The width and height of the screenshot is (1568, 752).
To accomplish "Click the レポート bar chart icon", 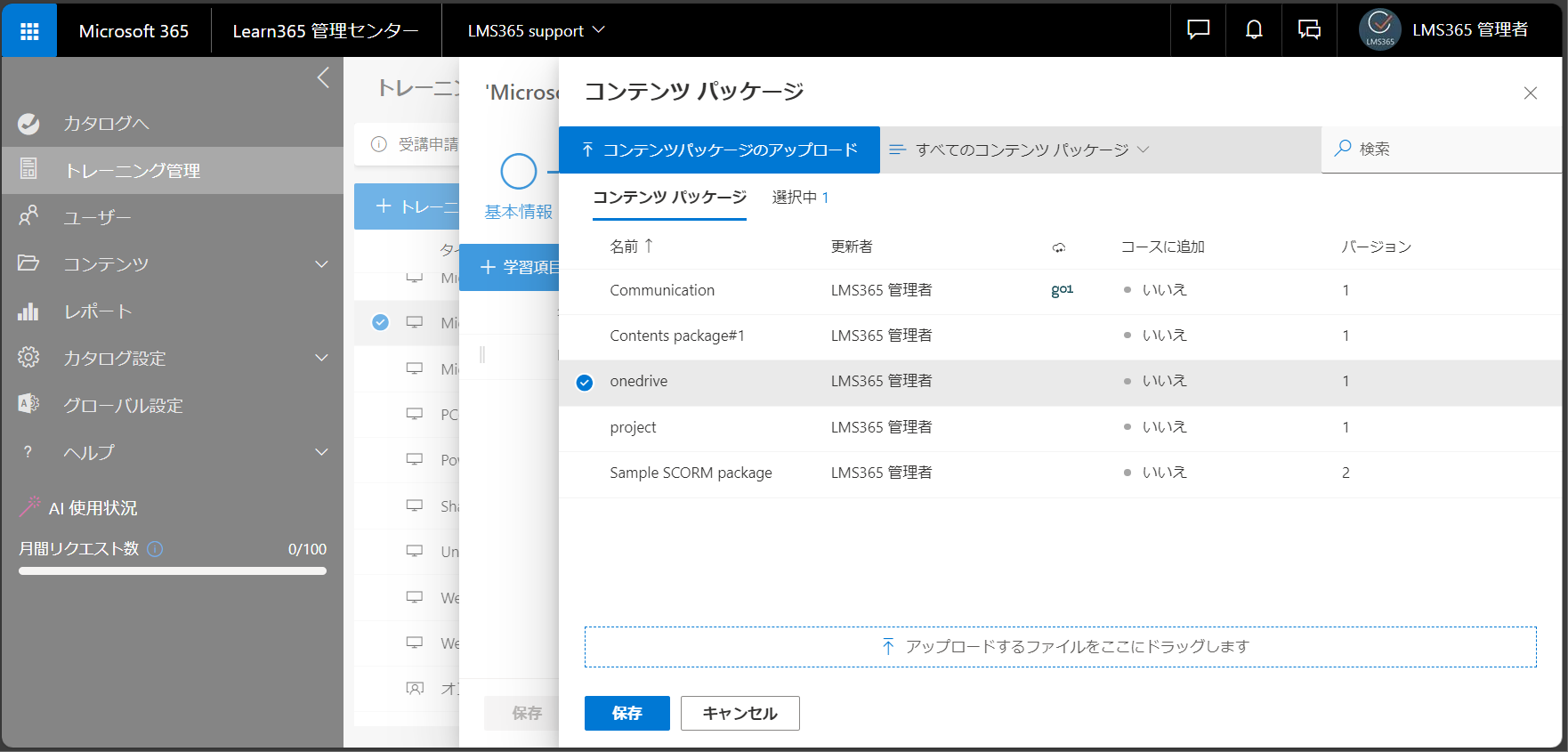I will tap(28, 311).
